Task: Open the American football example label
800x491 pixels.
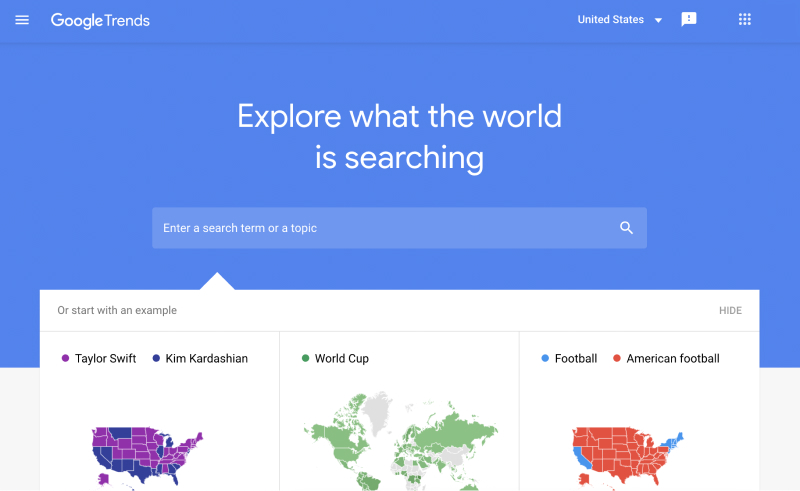Action: (x=673, y=359)
